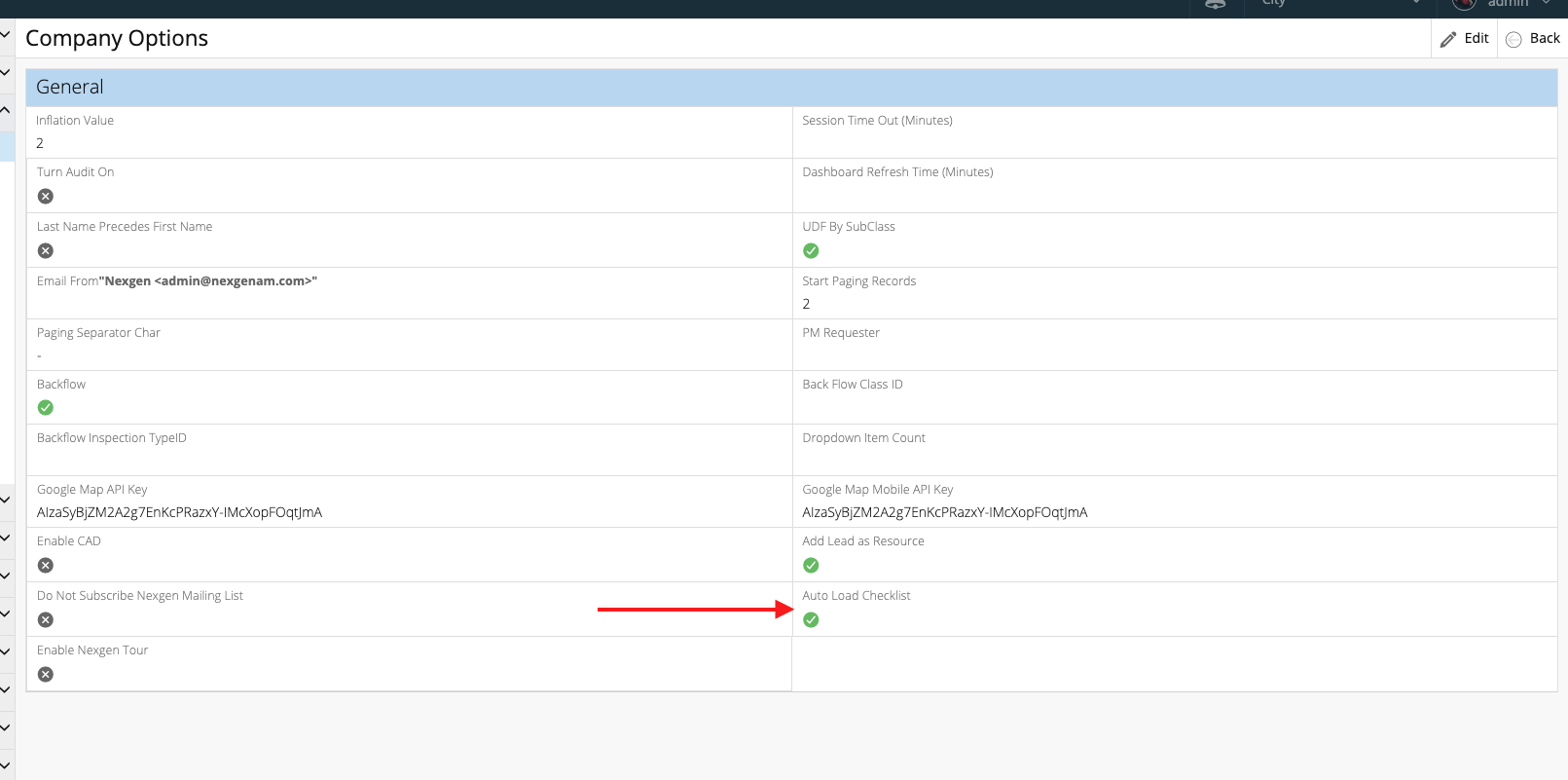The width and height of the screenshot is (1568, 780).
Task: Click the Back button
Action: (1533, 38)
